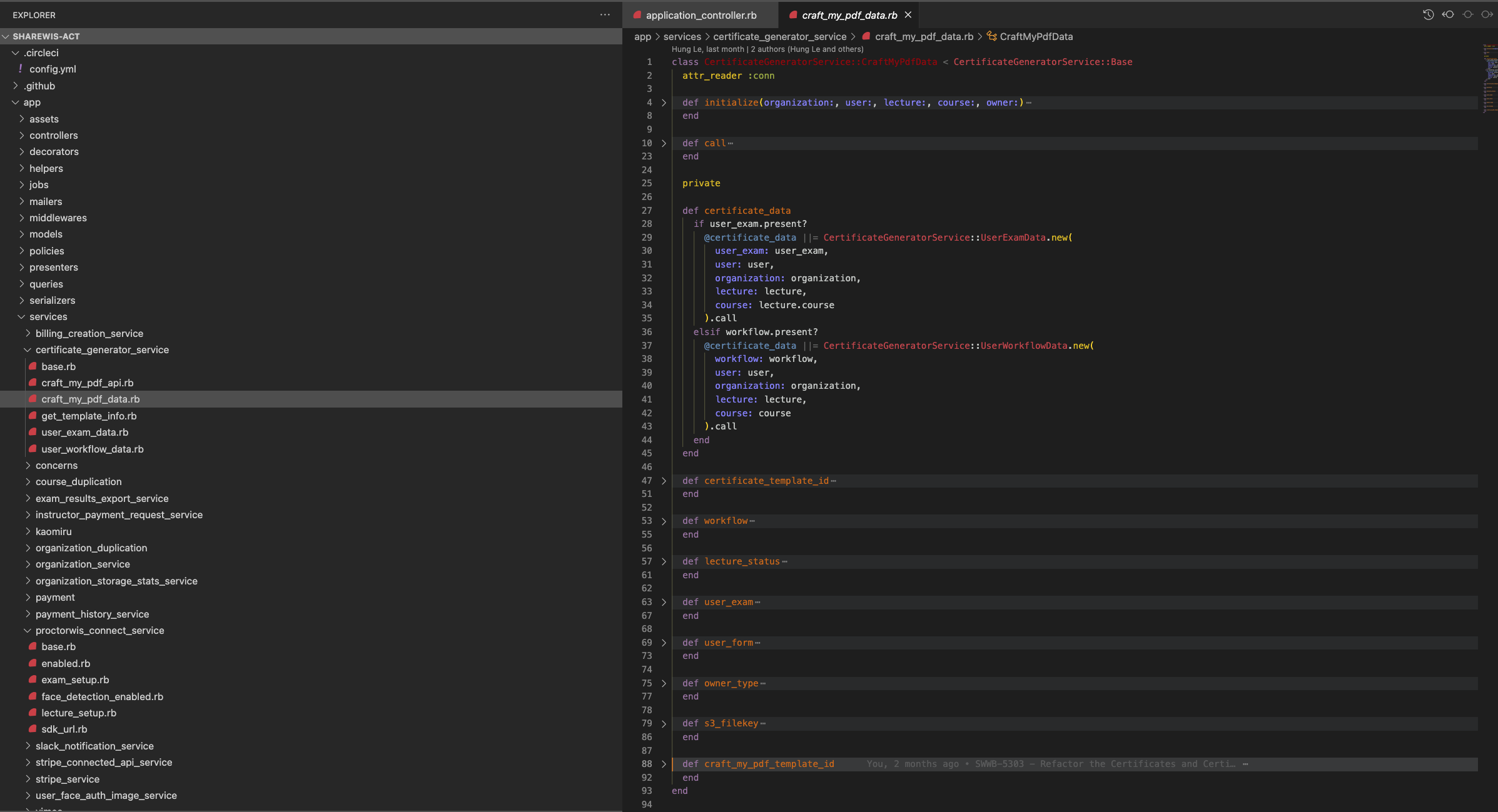The width and height of the screenshot is (1498, 812).
Task: Click the folded ellipsis after 'def workflow'
Action: click(752, 521)
